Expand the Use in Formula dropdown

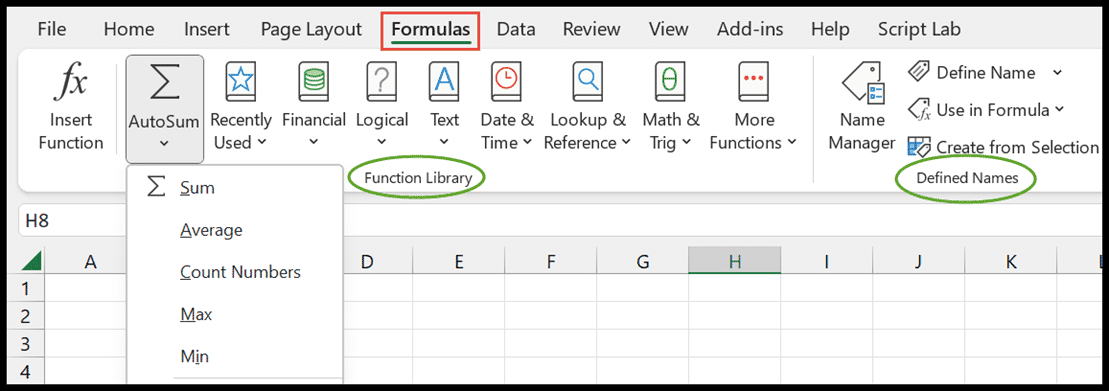point(987,110)
